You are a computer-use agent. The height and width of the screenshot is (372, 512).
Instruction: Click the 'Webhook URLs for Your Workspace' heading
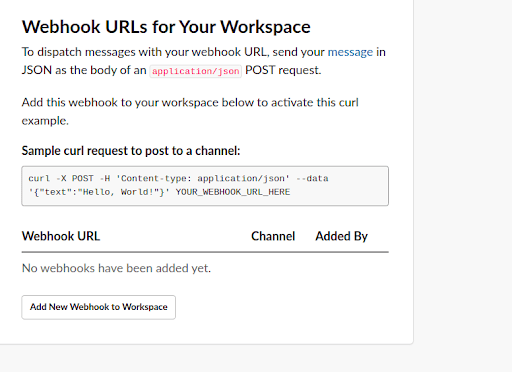pos(166,27)
